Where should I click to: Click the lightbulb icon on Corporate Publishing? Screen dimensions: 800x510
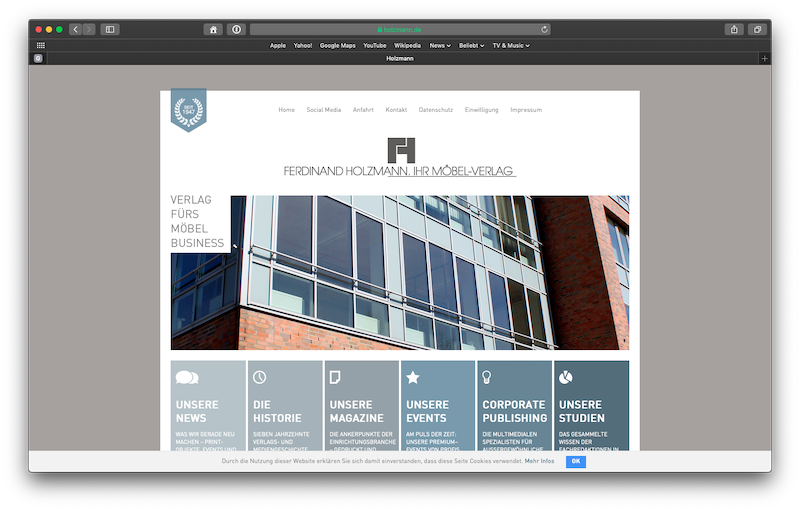[487, 377]
